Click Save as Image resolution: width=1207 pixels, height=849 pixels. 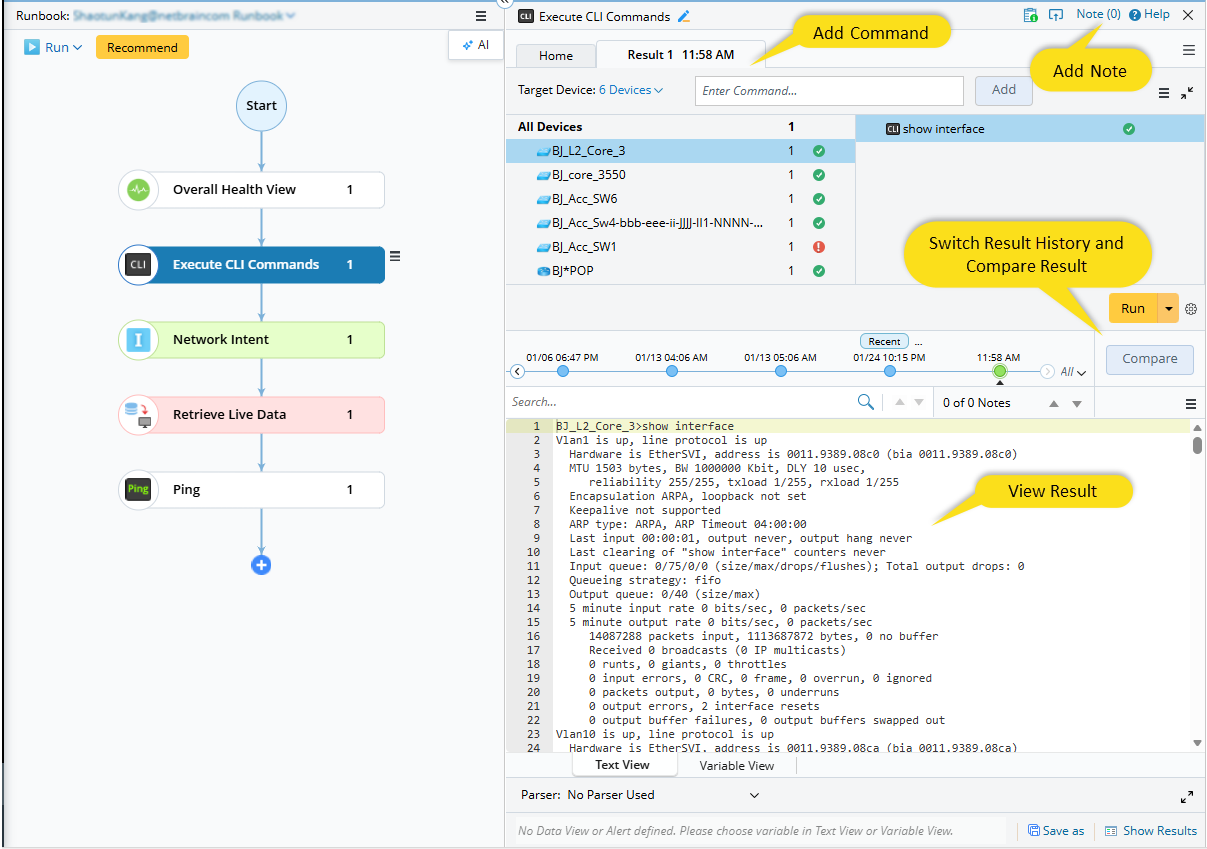point(1056,831)
